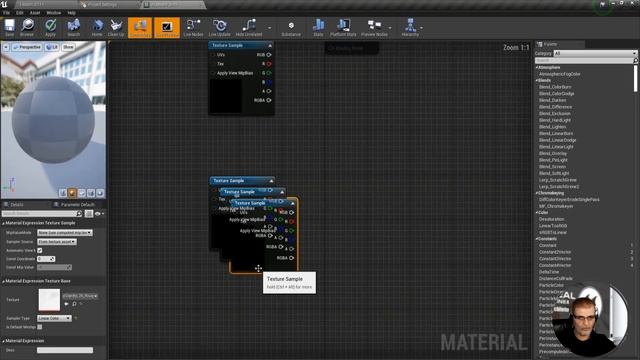Select Blend_Overlay in the palette
This screenshot has height=360, width=640.
(553, 153)
